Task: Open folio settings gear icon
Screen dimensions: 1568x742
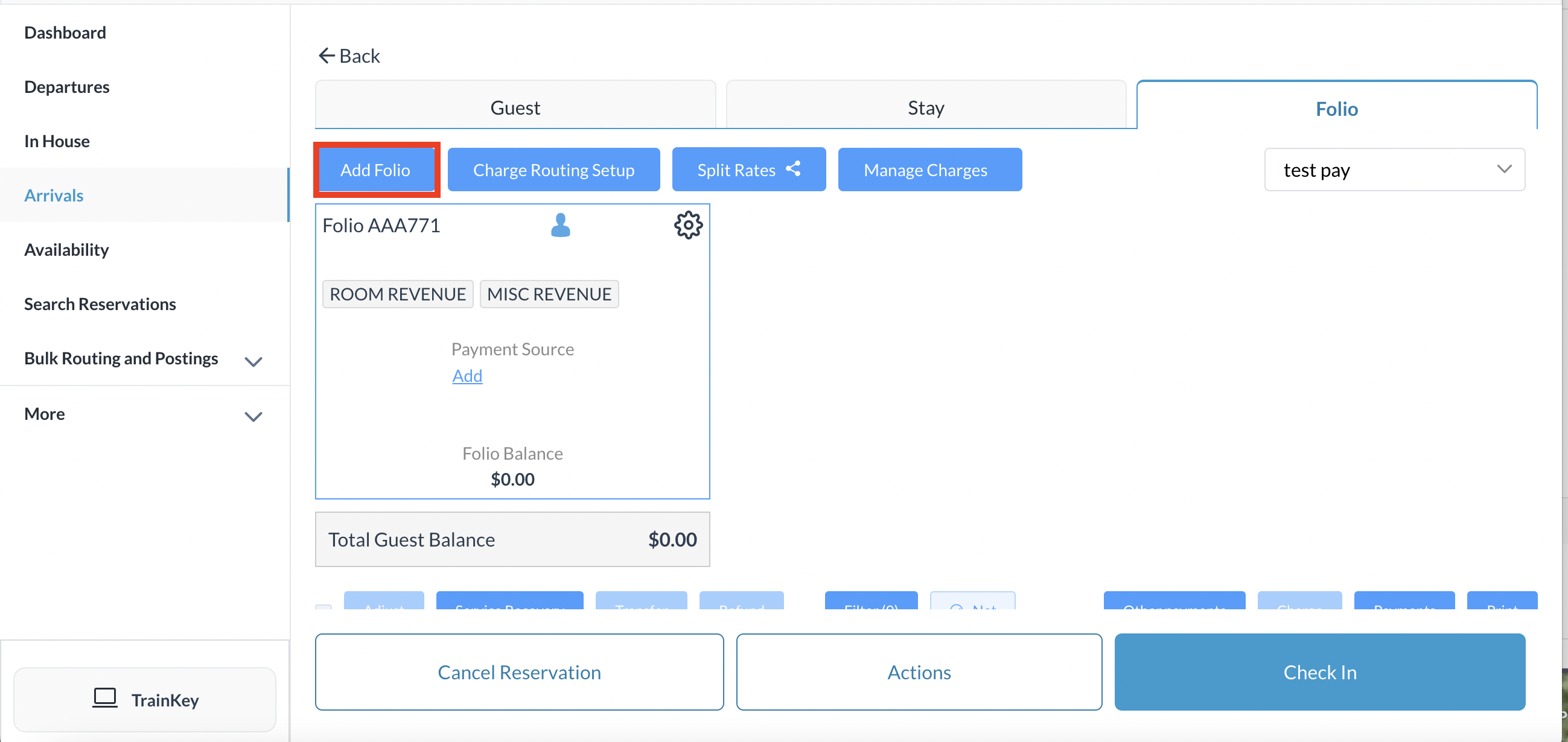Action: tap(688, 225)
